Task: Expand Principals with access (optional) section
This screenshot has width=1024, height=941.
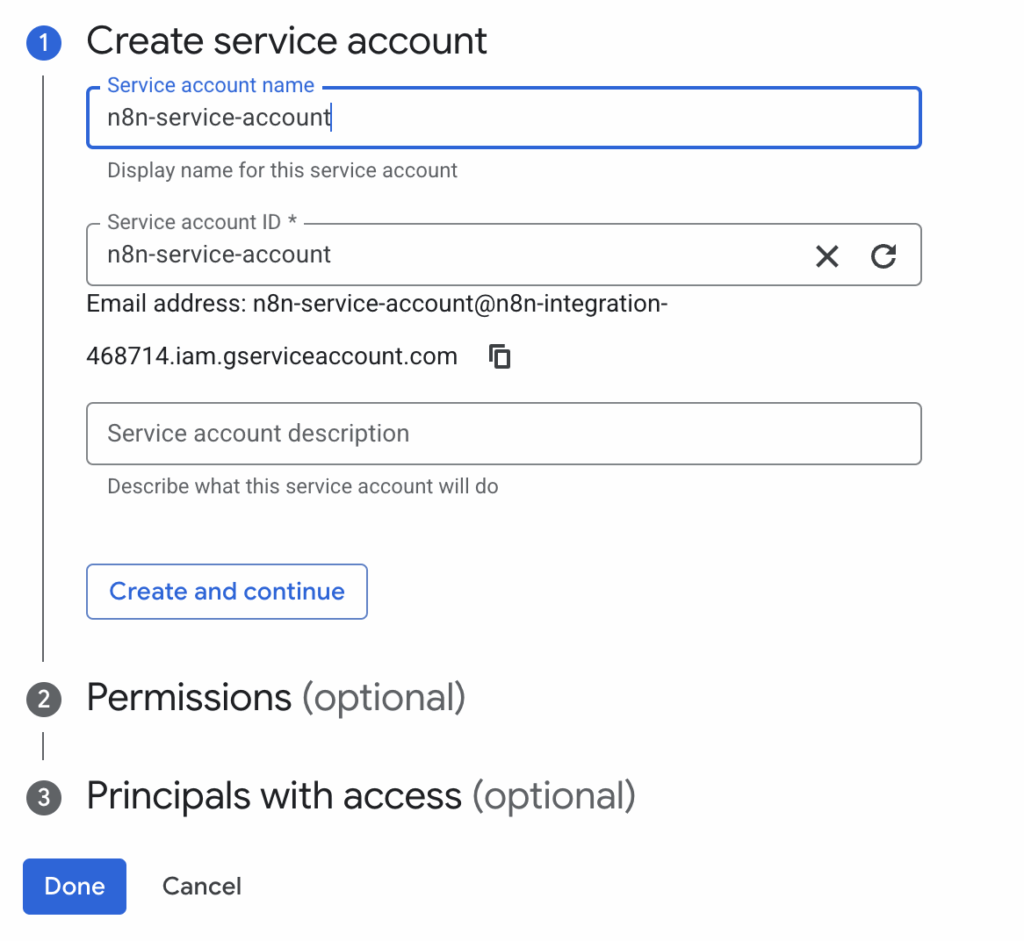Action: [x=360, y=796]
